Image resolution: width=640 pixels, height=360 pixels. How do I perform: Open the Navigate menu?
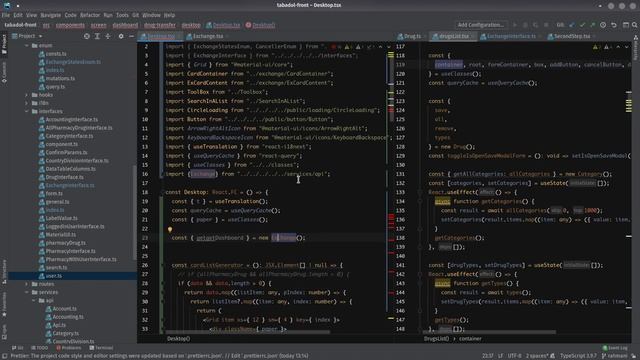coord(51,15)
